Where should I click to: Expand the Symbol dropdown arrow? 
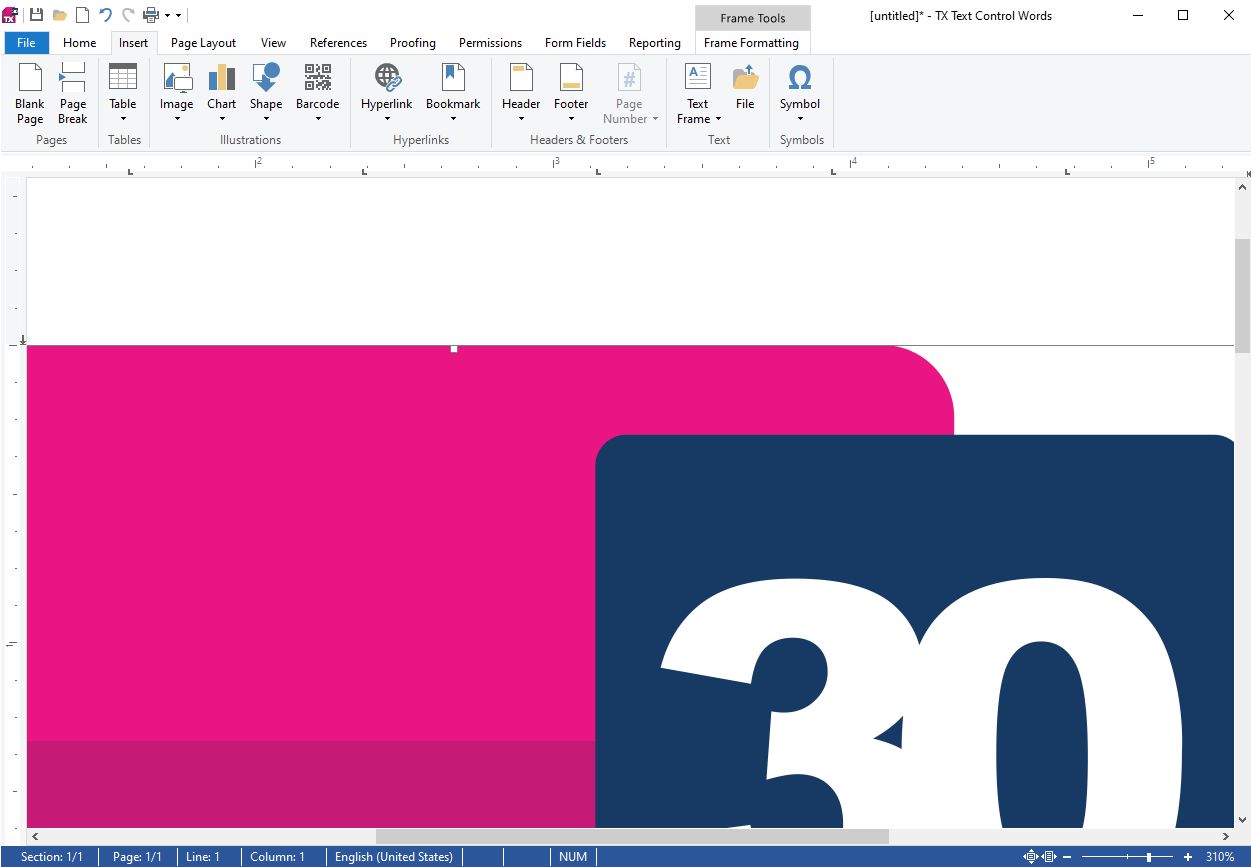[800, 119]
